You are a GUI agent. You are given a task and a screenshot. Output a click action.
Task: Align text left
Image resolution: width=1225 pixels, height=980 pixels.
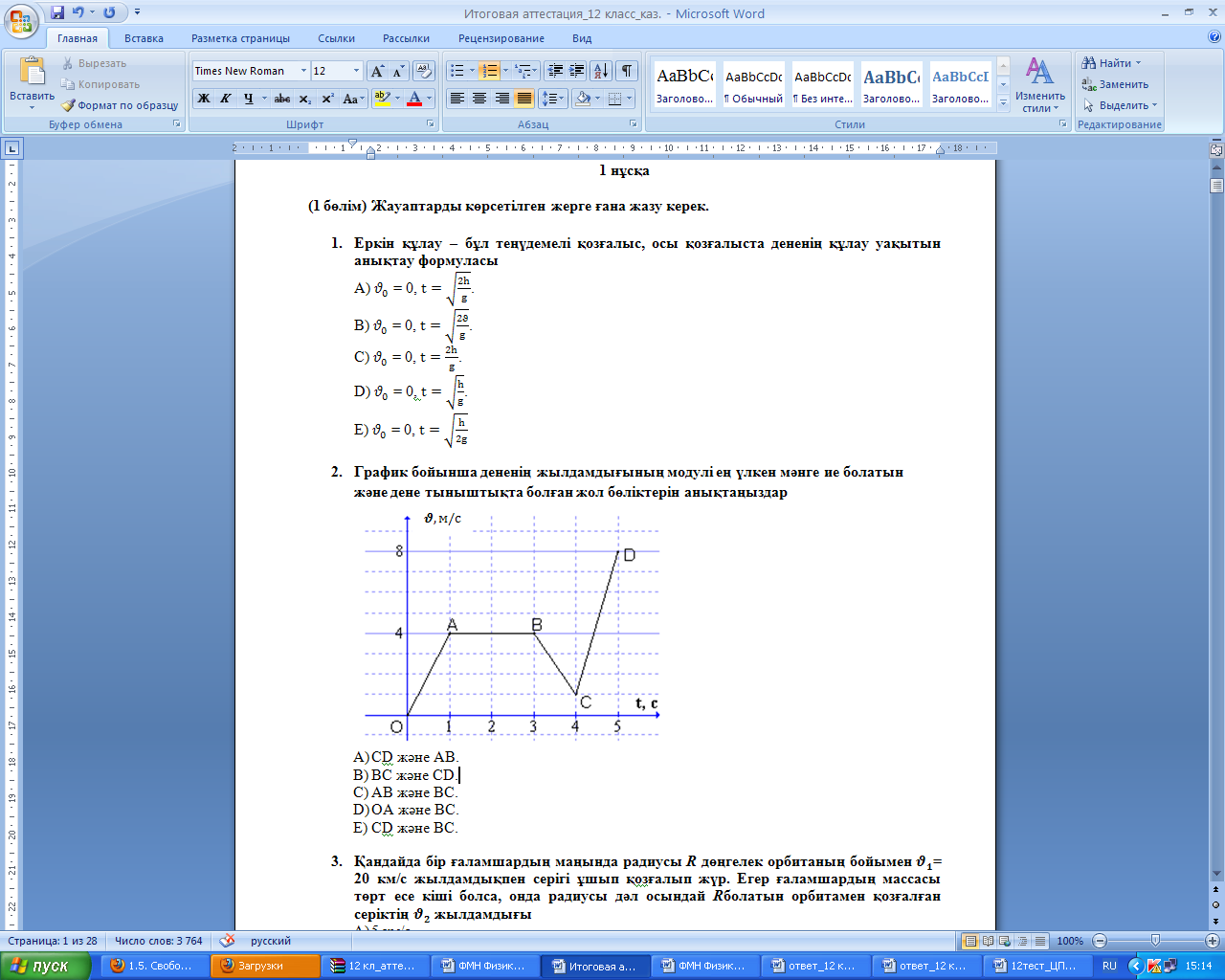click(x=457, y=99)
